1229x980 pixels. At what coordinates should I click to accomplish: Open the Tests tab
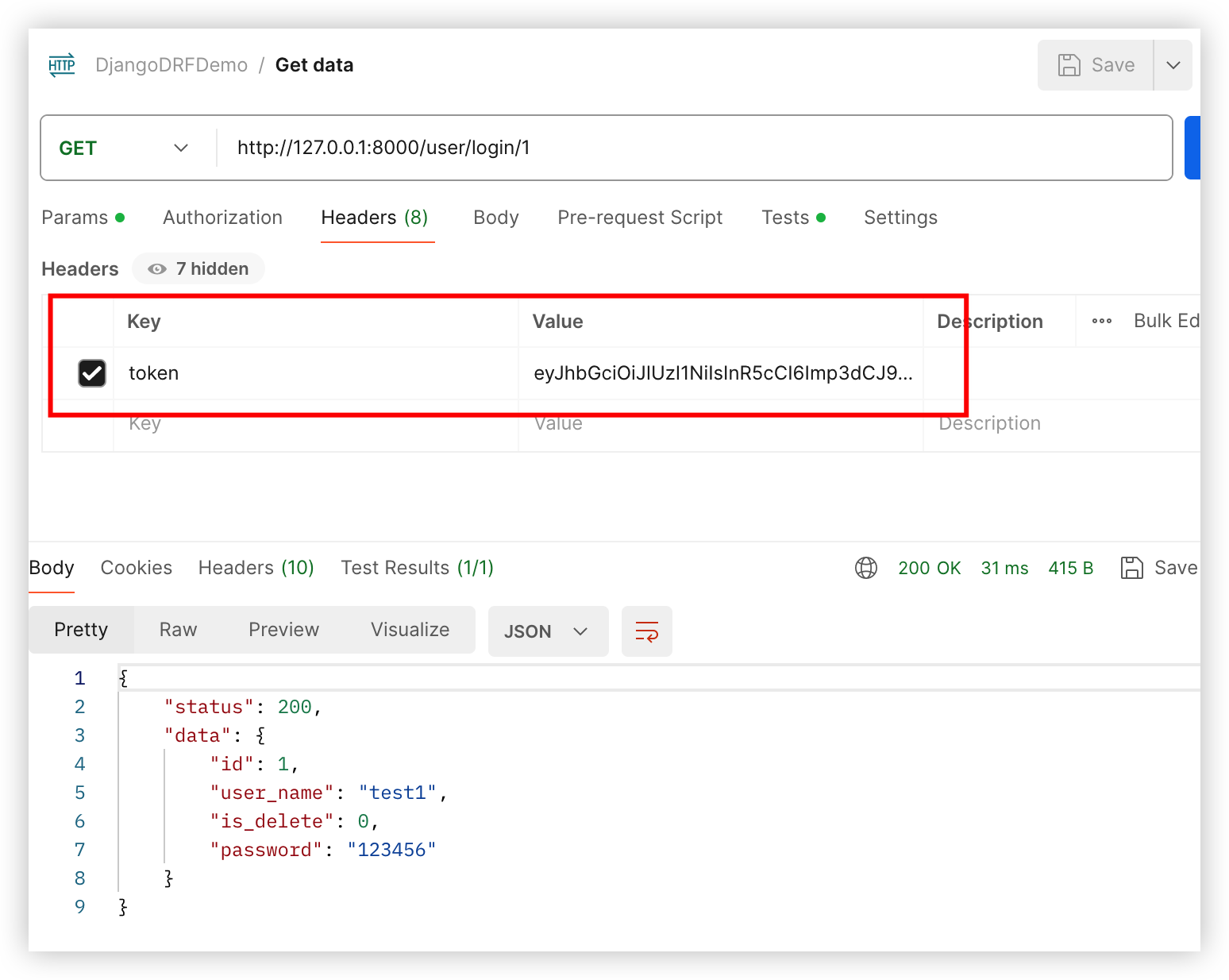click(785, 218)
